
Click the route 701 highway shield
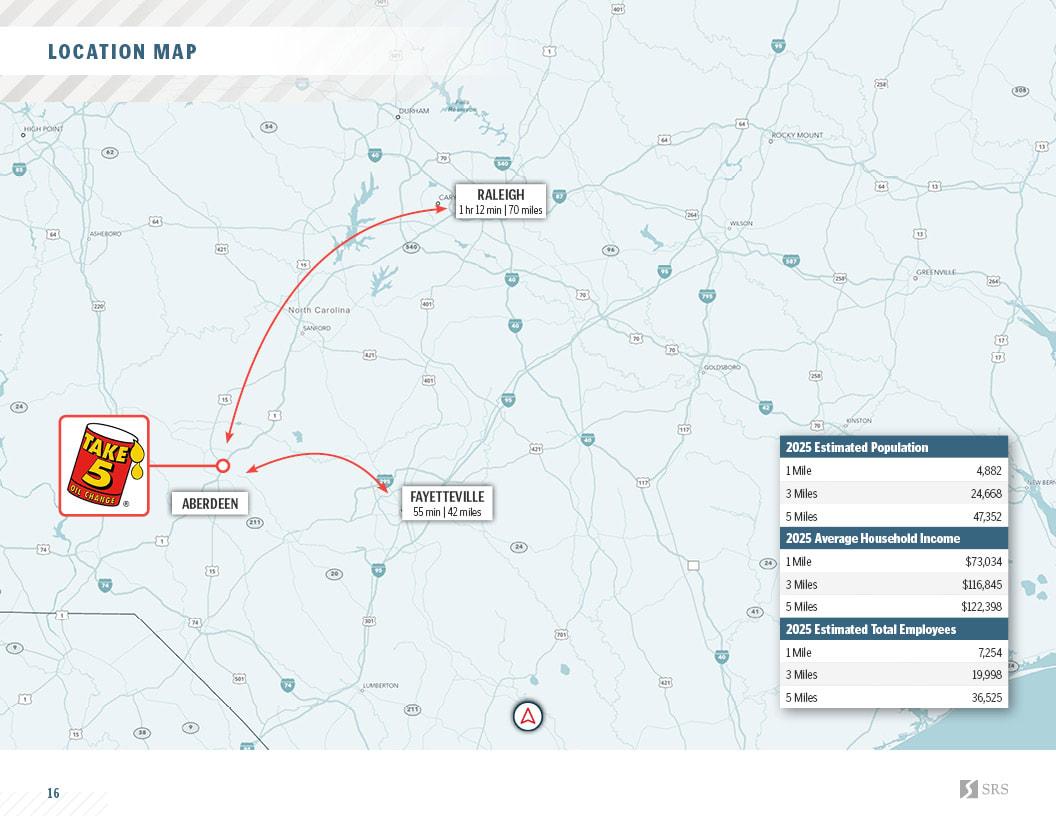561,634
